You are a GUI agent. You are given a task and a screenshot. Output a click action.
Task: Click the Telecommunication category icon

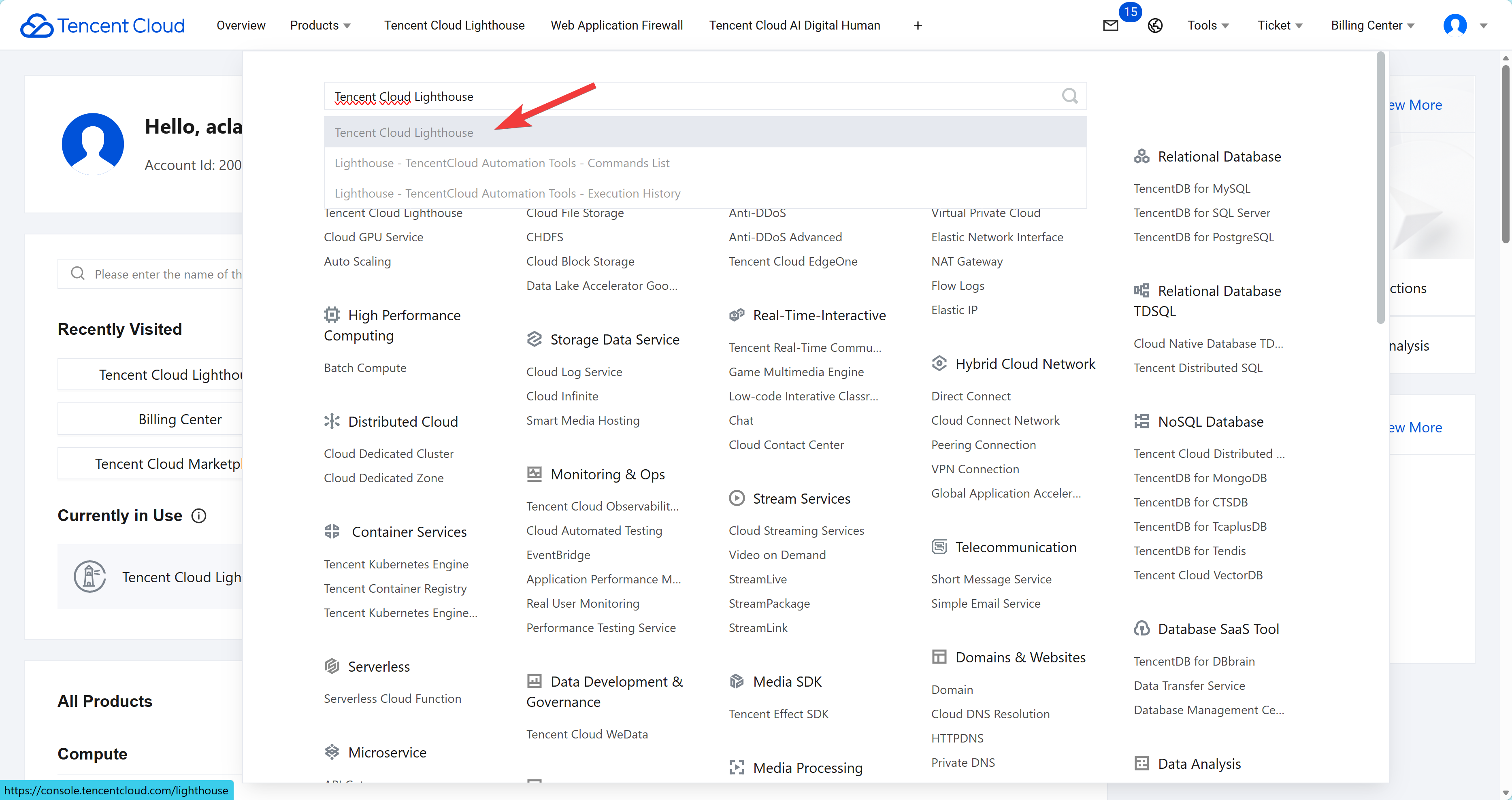[x=939, y=547]
